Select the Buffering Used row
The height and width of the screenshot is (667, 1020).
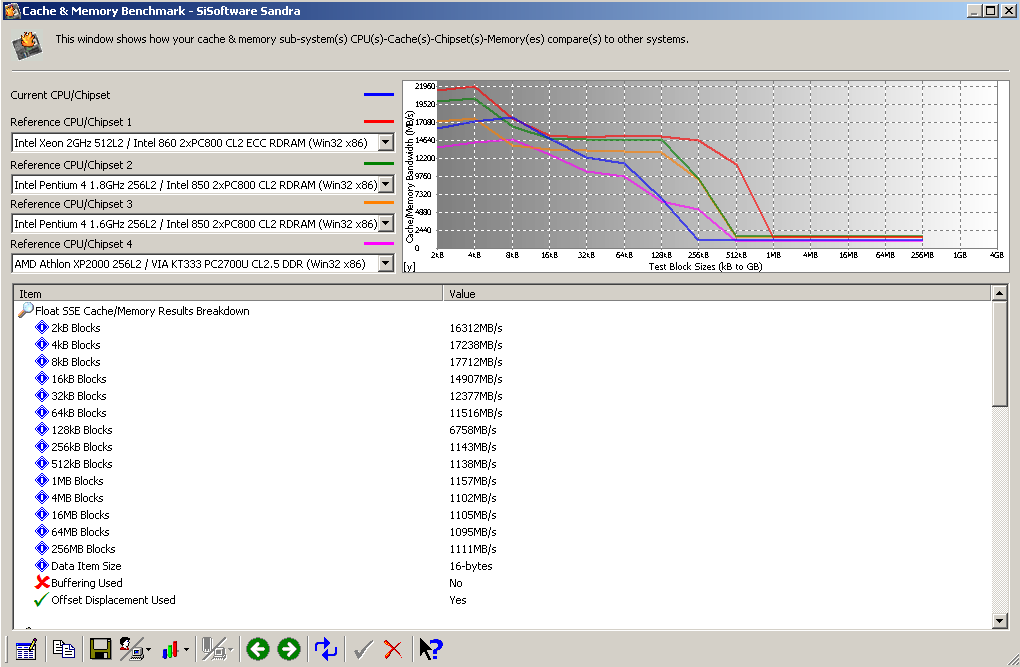87,583
